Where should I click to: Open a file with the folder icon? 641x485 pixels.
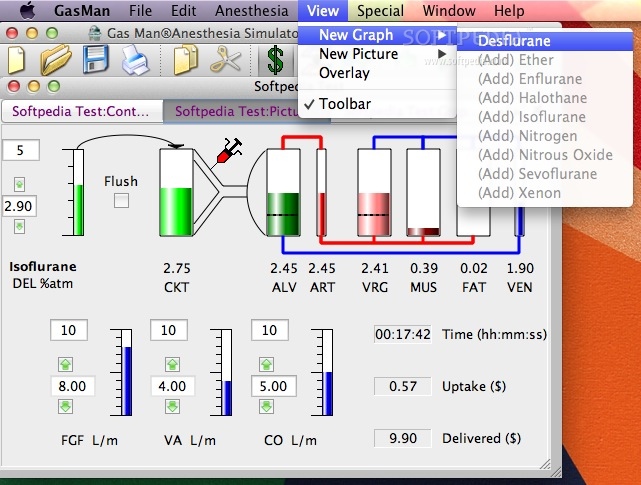tap(55, 60)
